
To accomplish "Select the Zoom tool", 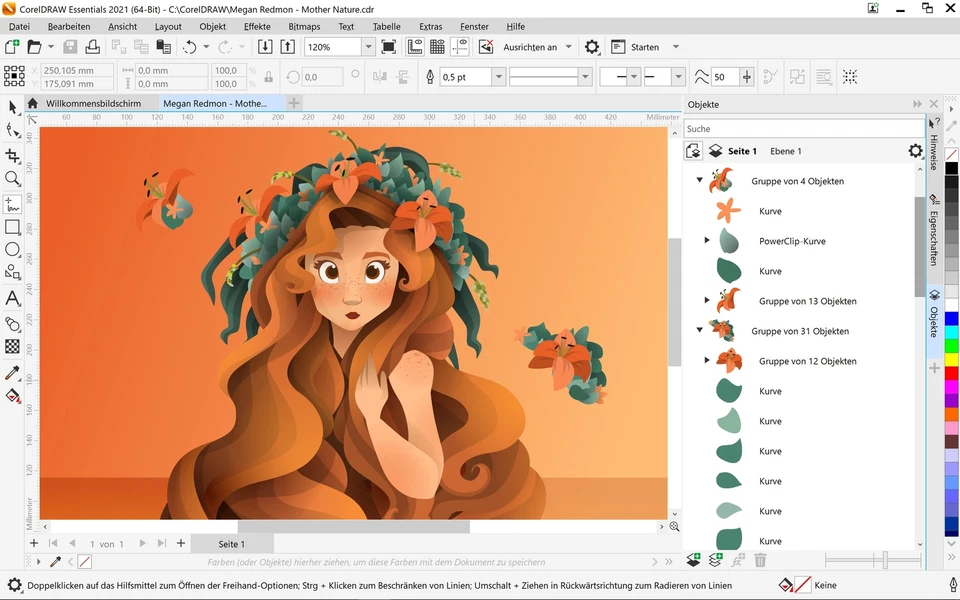I will (13, 180).
